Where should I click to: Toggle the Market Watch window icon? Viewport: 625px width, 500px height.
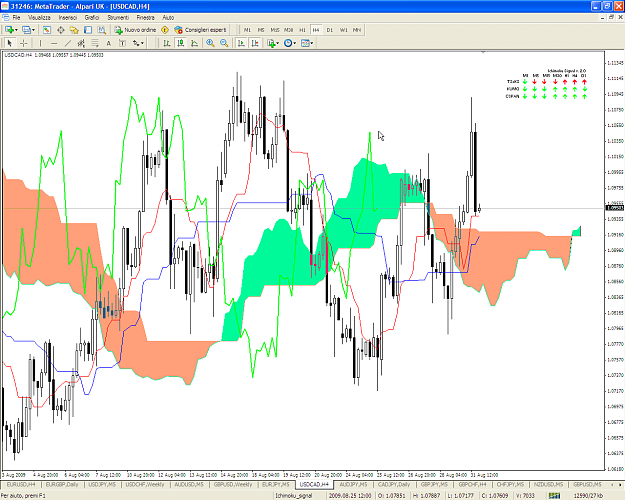[47, 30]
